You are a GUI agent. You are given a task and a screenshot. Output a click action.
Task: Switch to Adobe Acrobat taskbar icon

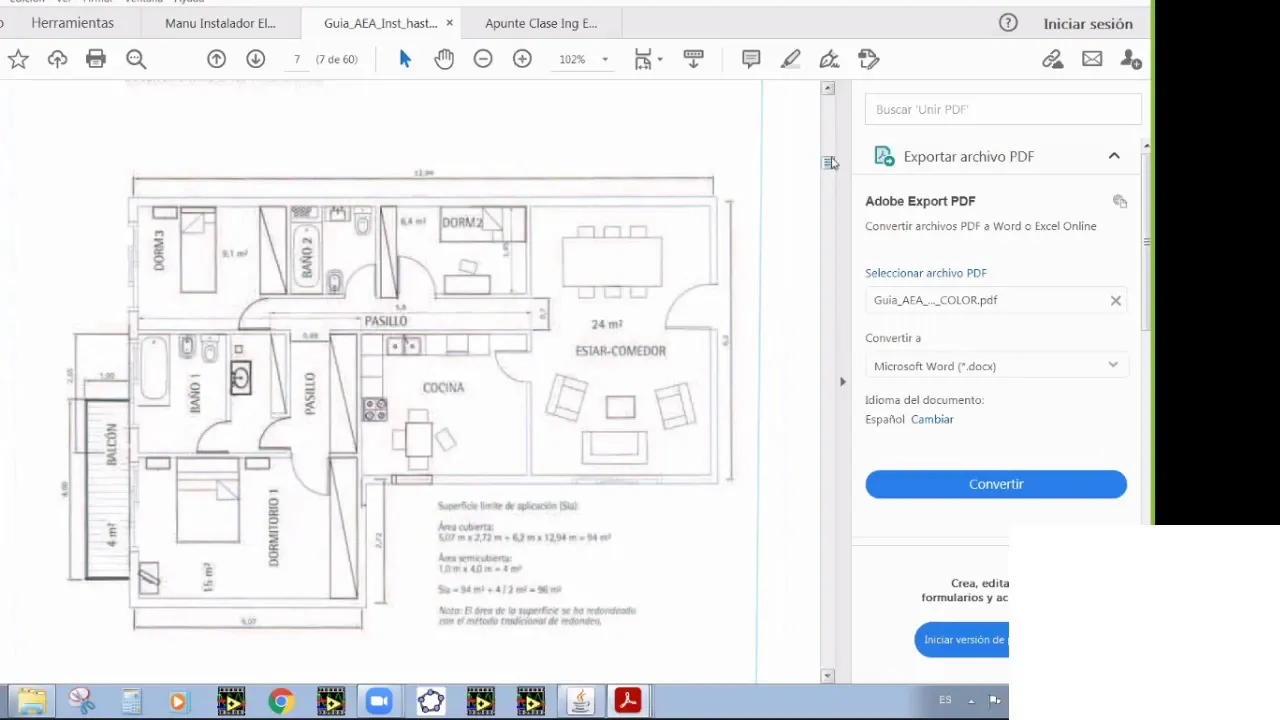(628, 701)
